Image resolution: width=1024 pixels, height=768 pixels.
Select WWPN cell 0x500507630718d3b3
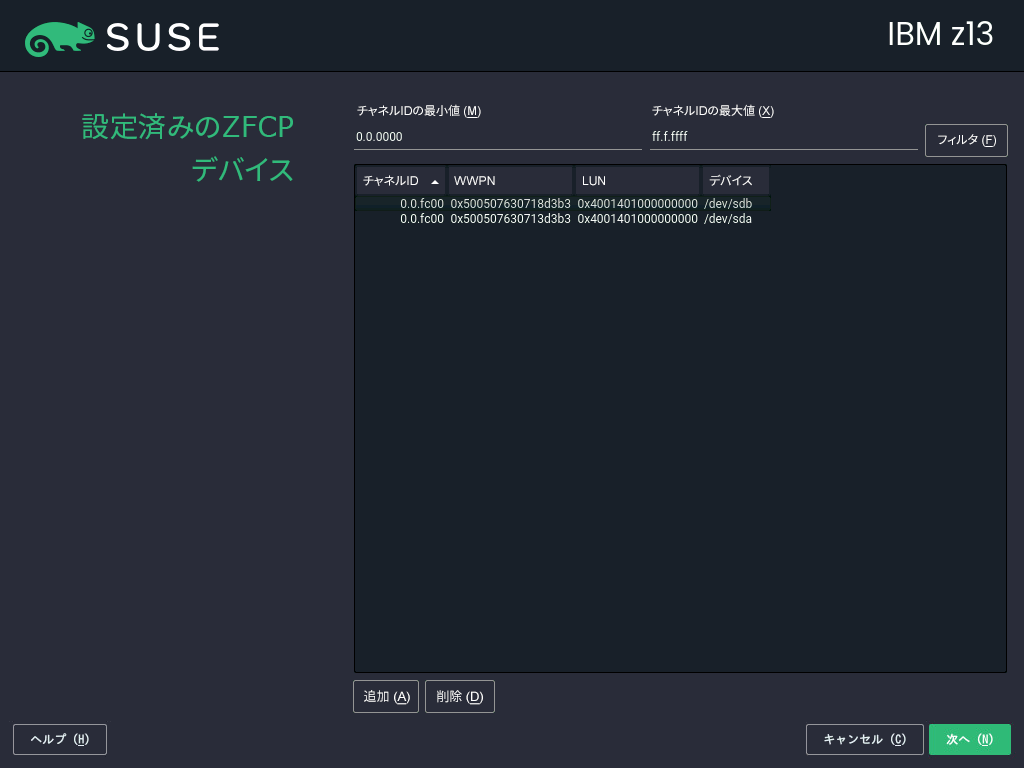point(510,204)
